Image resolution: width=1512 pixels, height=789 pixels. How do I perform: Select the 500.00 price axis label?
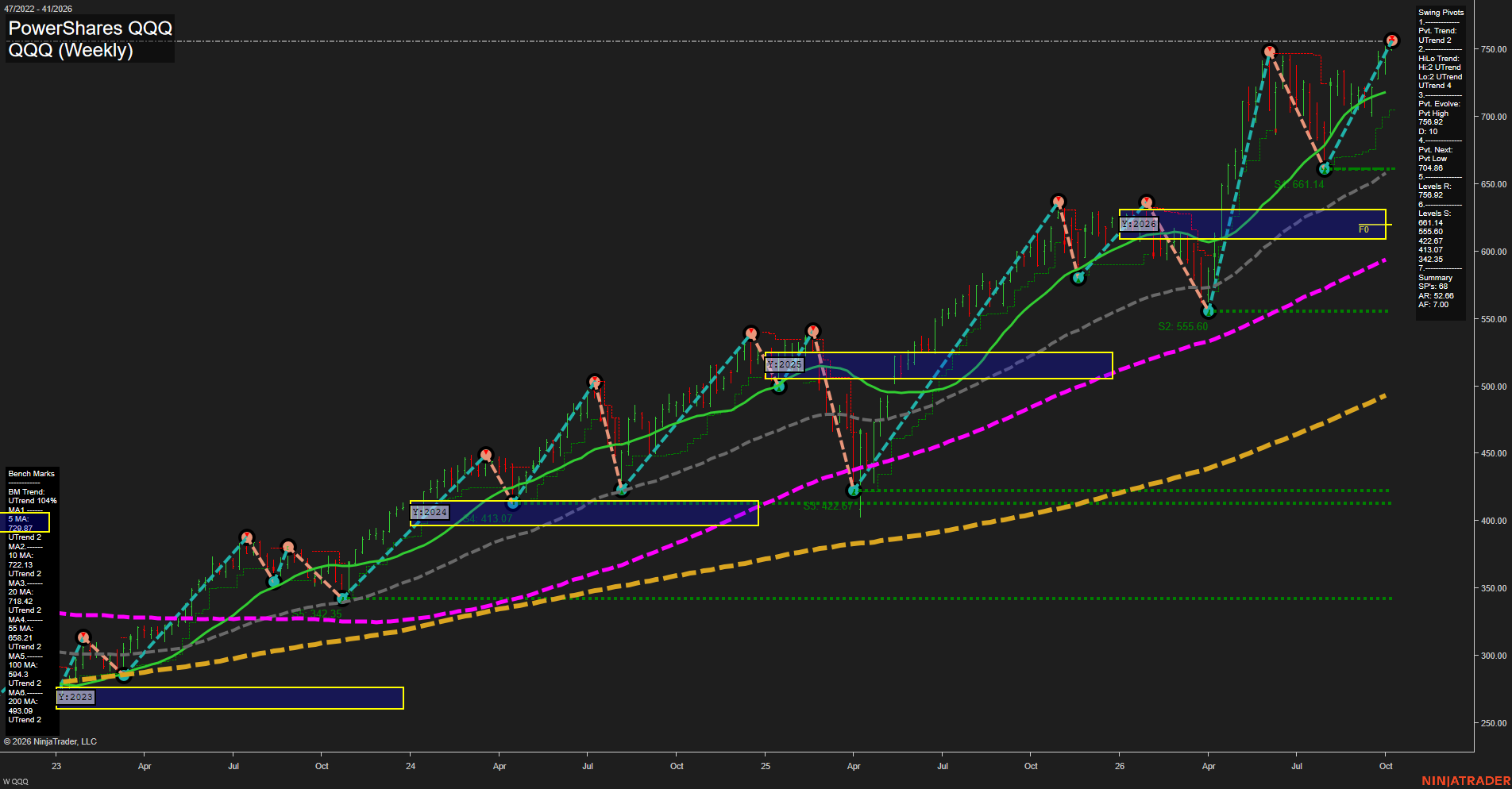pyautogui.click(x=1493, y=387)
